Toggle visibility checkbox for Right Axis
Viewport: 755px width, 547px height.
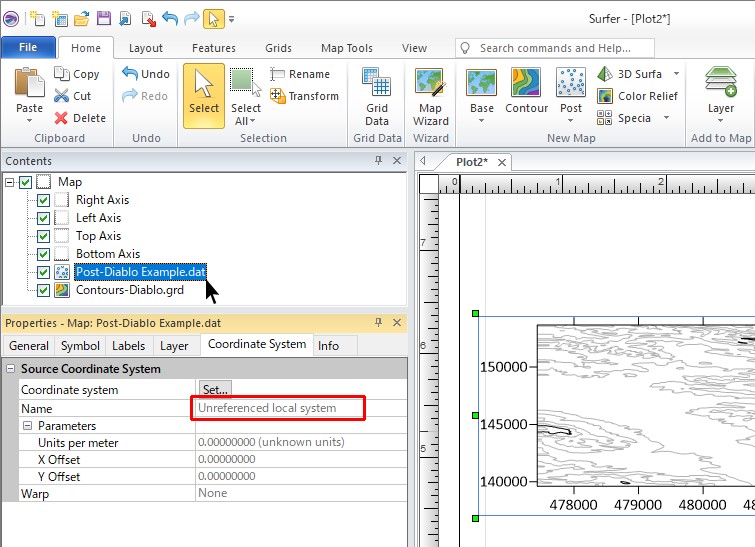[x=43, y=200]
